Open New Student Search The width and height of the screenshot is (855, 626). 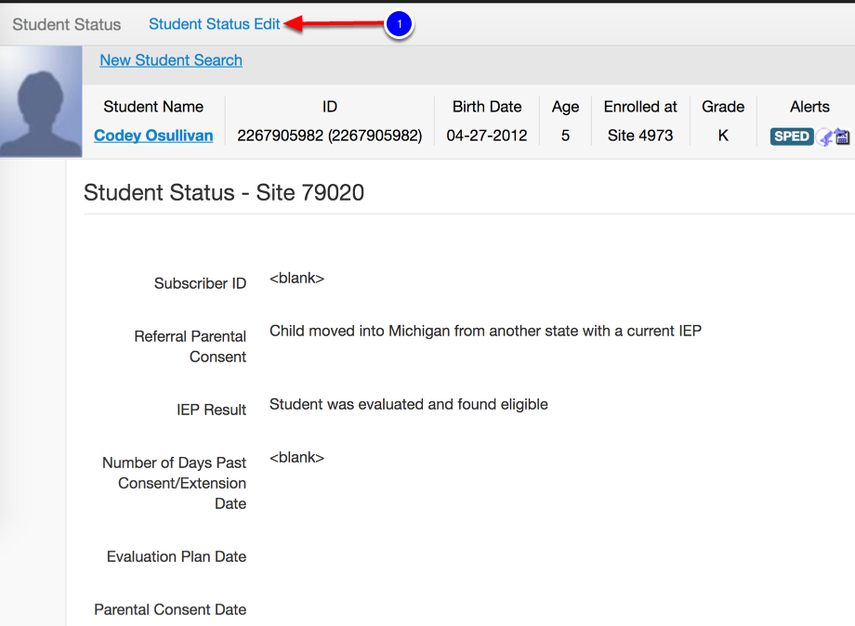click(170, 60)
